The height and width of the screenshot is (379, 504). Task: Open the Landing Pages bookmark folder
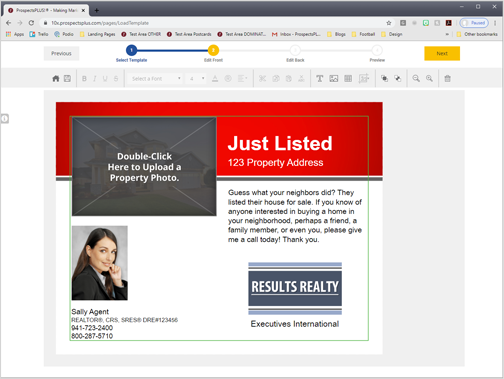[x=97, y=34]
